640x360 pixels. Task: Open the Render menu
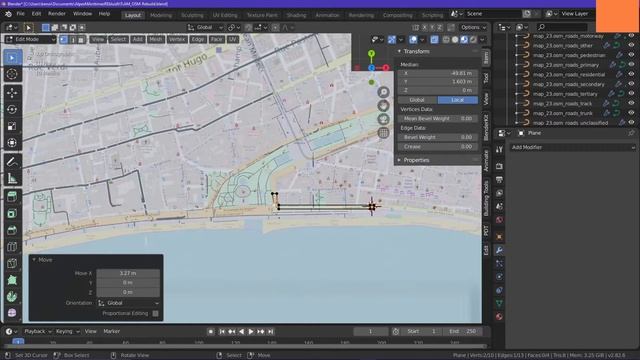(57, 14)
